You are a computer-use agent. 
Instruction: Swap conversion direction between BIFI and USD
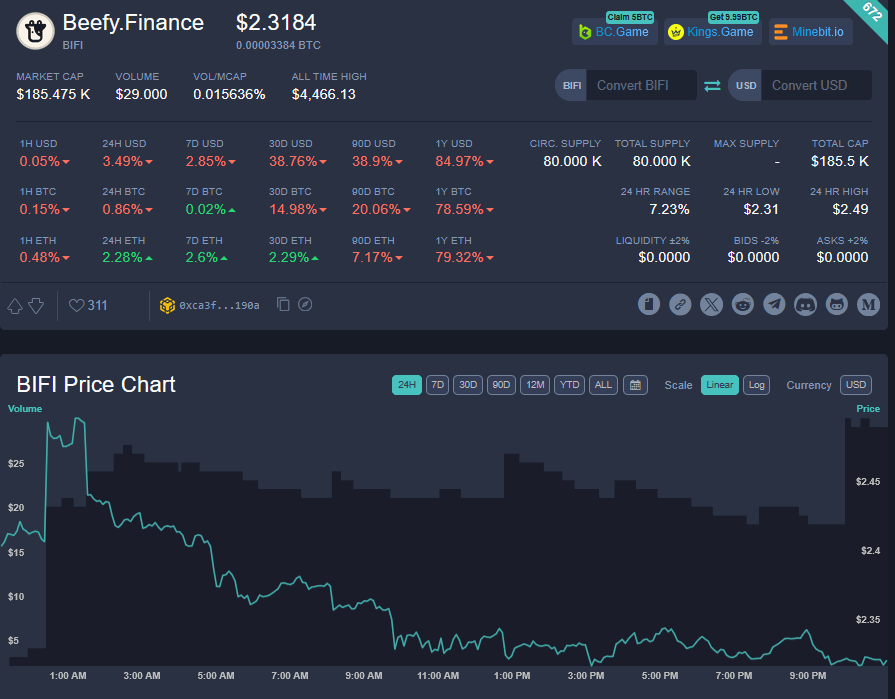pyautogui.click(x=712, y=86)
